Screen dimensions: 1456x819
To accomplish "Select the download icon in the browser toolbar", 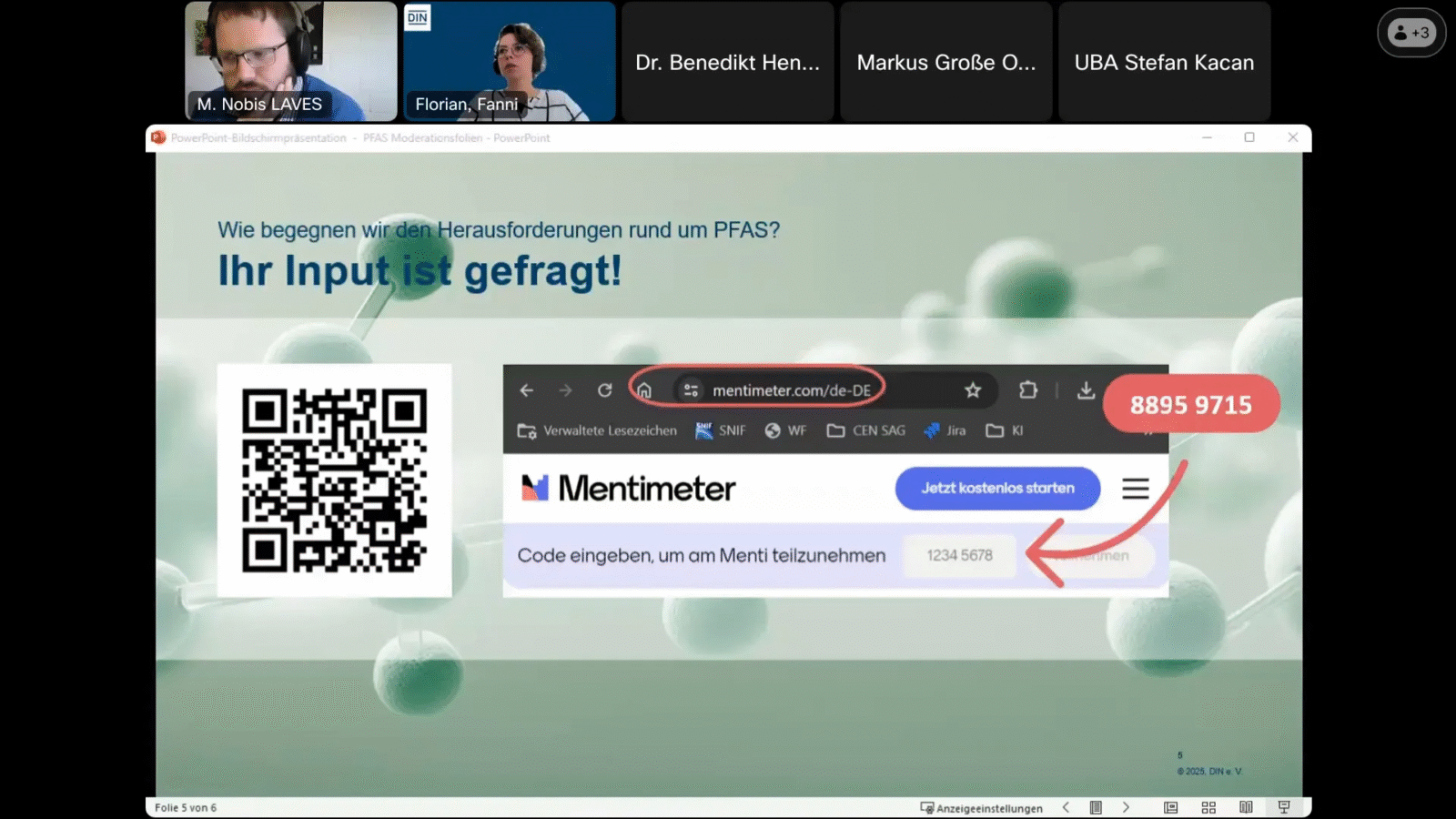I will [x=1086, y=390].
